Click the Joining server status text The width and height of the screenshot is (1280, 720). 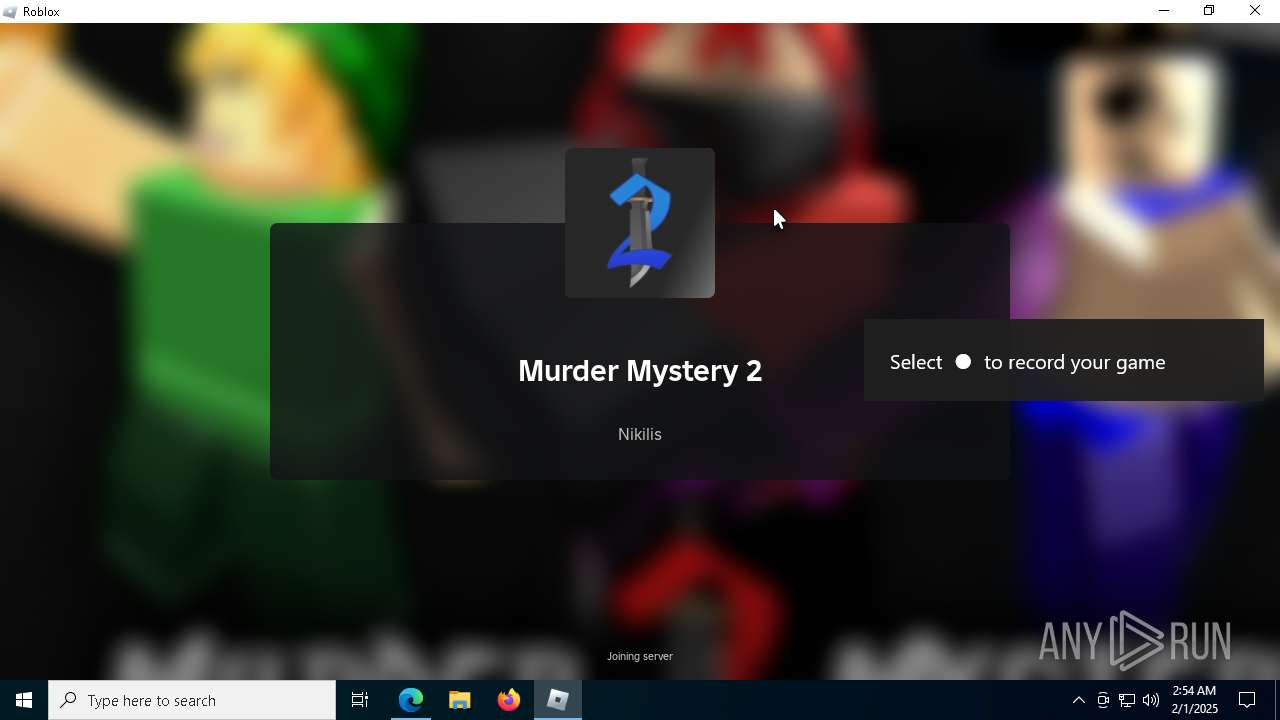click(640, 656)
